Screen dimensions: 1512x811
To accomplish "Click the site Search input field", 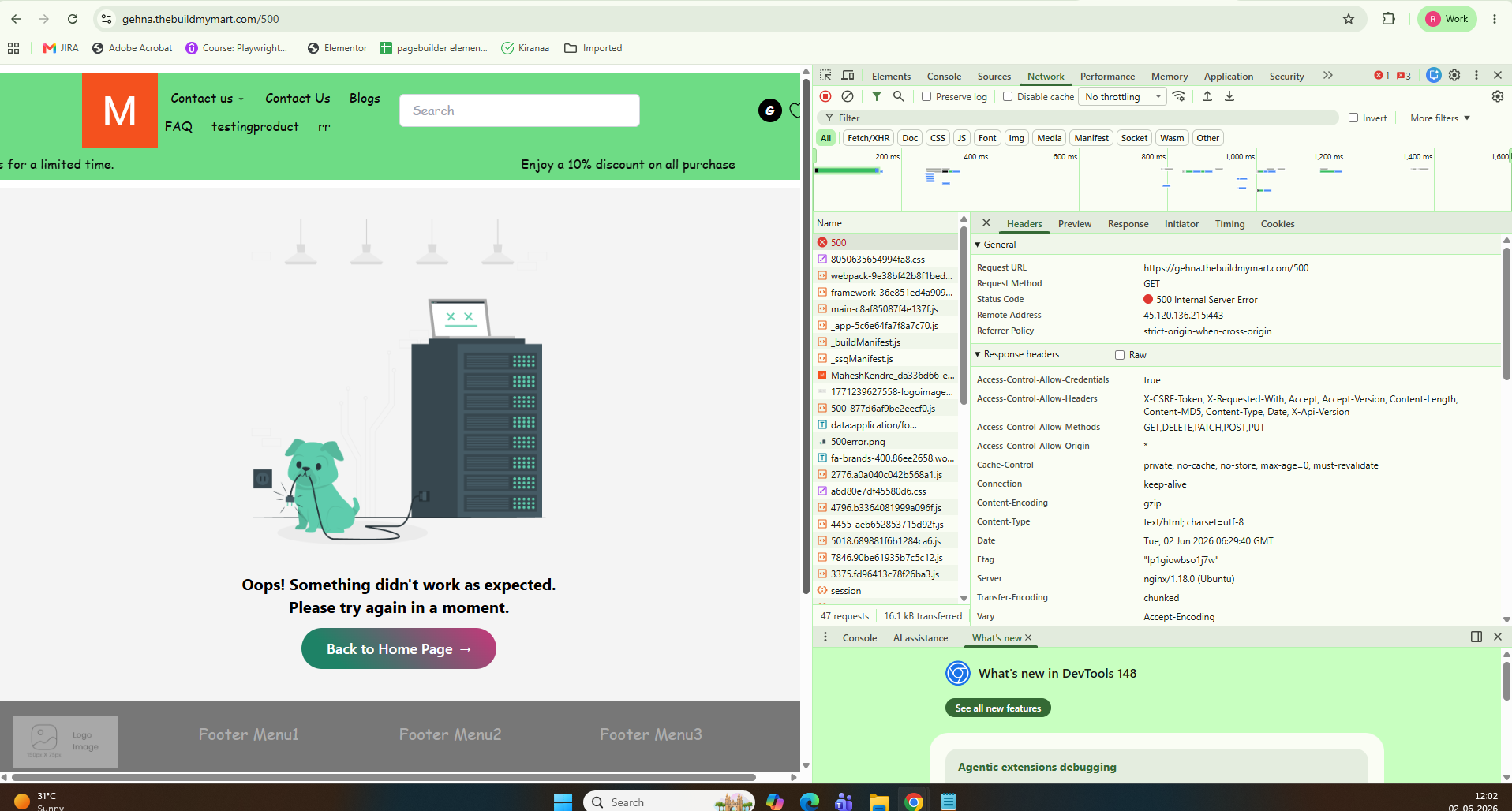I will point(519,110).
